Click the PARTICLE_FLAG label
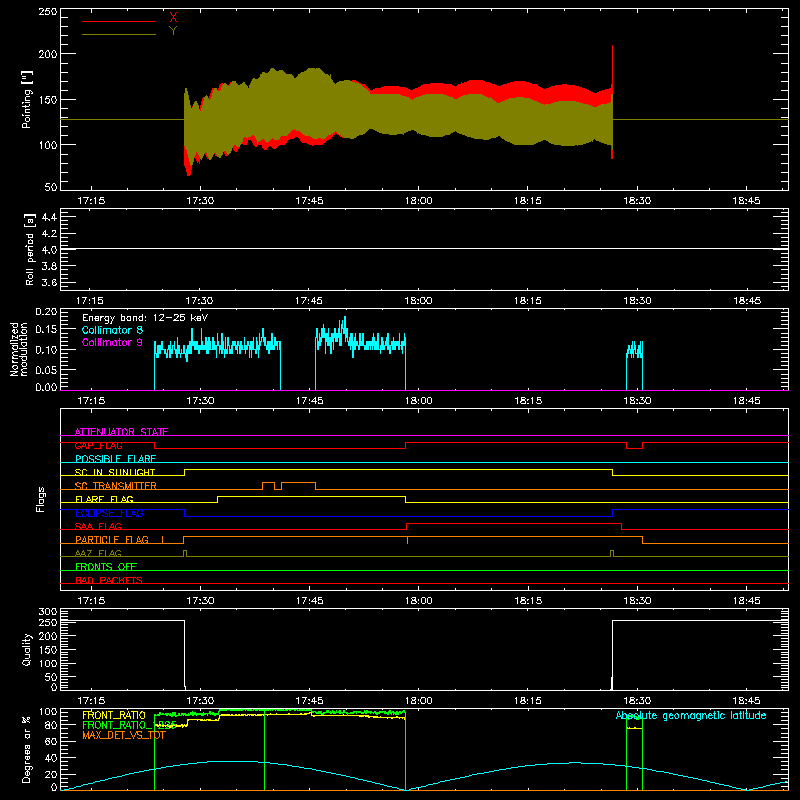The image size is (800, 800). click(x=112, y=539)
